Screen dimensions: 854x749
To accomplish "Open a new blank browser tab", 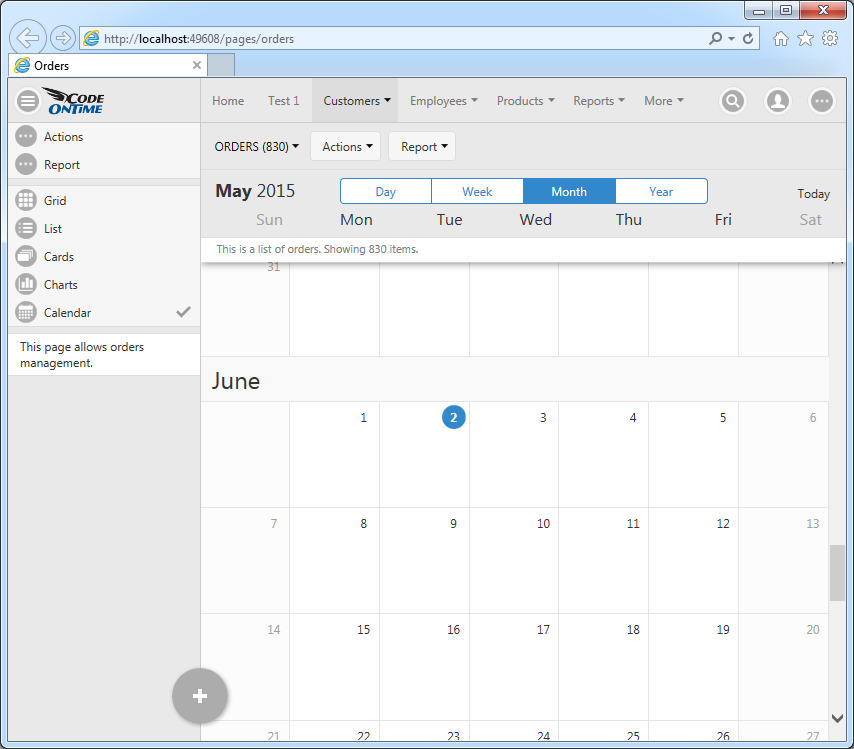I will click(x=221, y=65).
